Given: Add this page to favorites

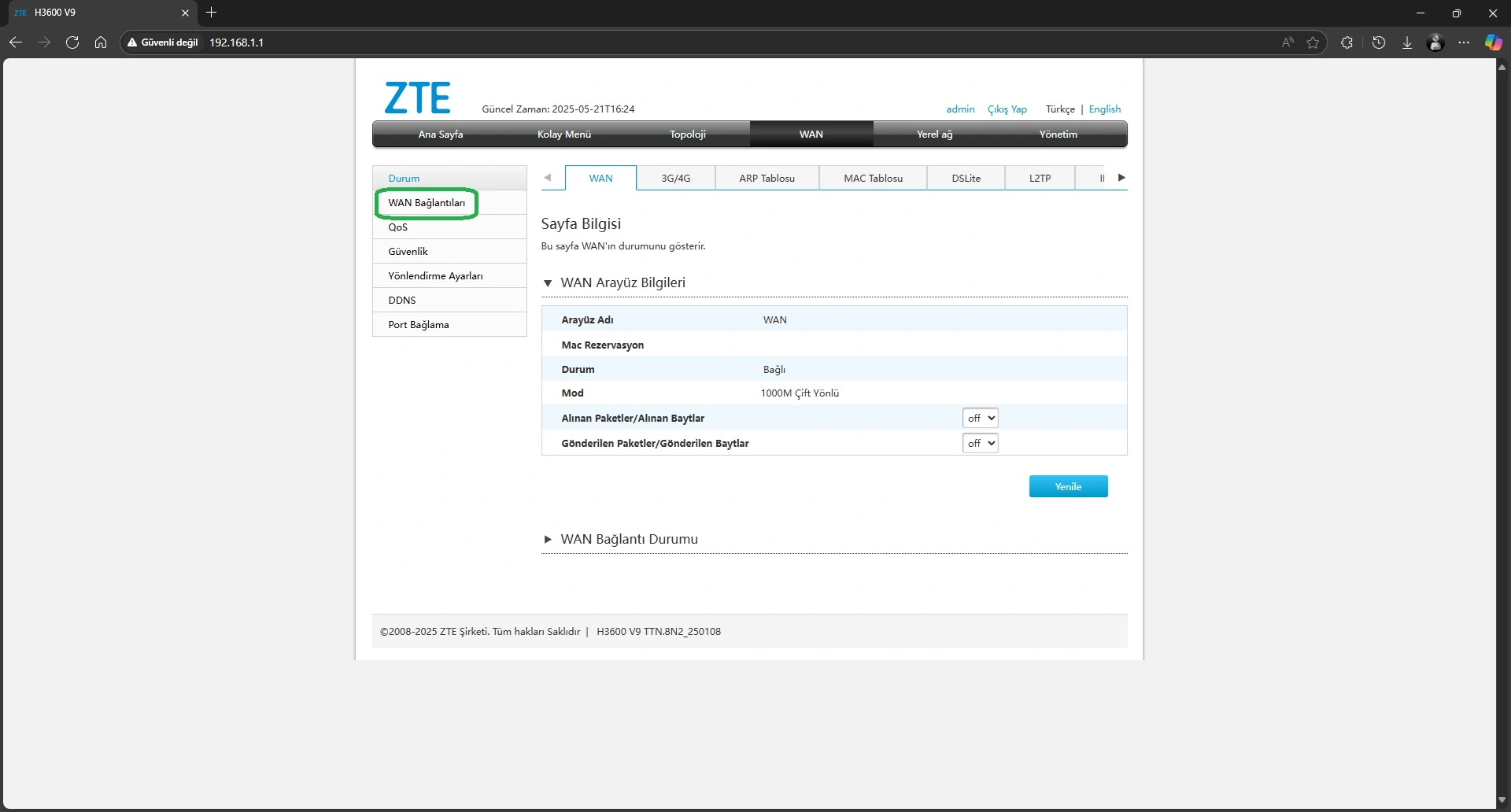Looking at the screenshot, I should click(1313, 42).
